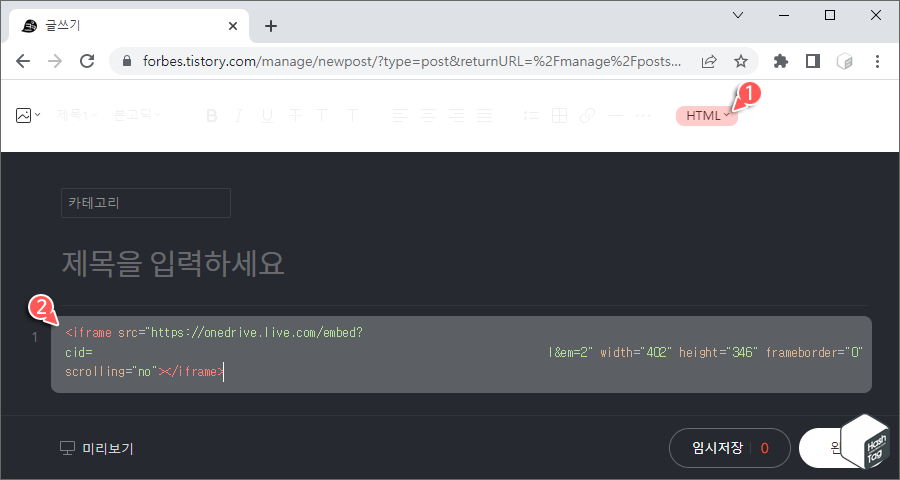Click the cube extension icon in the Chrome toolbar
900x480 pixels.
tap(844, 61)
